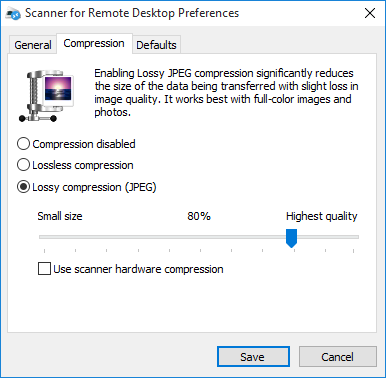386x378 pixels.
Task: Click the blue JPEG quality slider thumb
Action: [291, 238]
